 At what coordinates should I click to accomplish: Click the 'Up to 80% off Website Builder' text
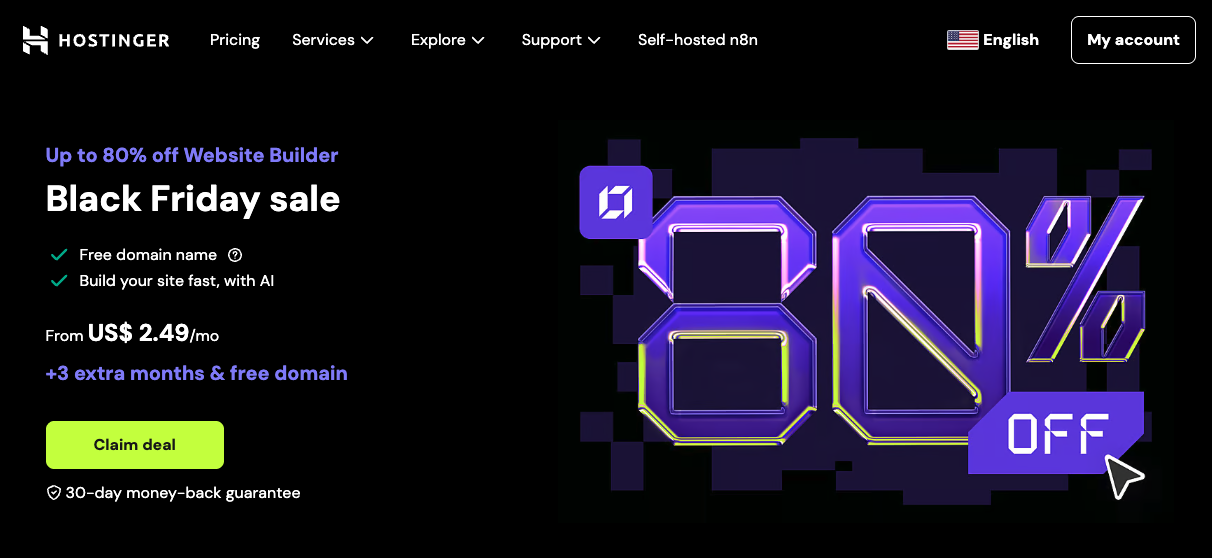(192, 155)
